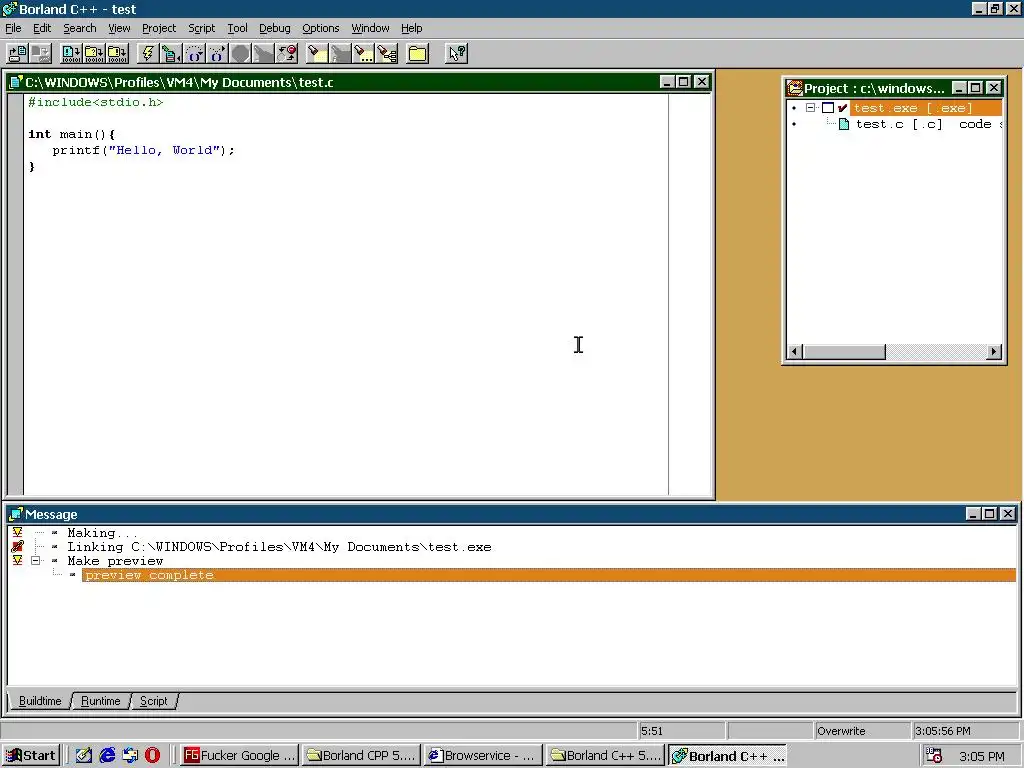Toggle breakpoint with the red dot icon

[x=287, y=54]
